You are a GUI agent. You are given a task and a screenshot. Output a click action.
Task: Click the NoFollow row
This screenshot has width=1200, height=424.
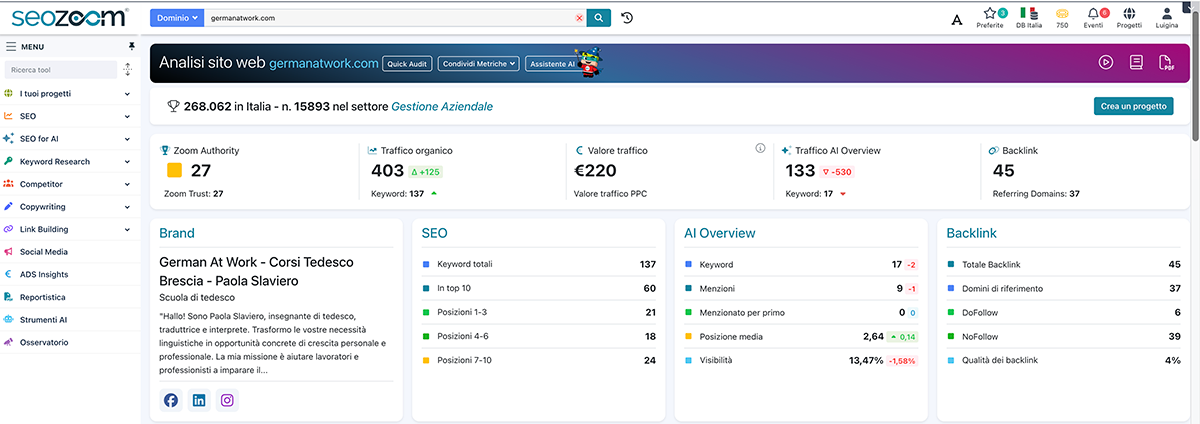pyautogui.click(x=1064, y=336)
